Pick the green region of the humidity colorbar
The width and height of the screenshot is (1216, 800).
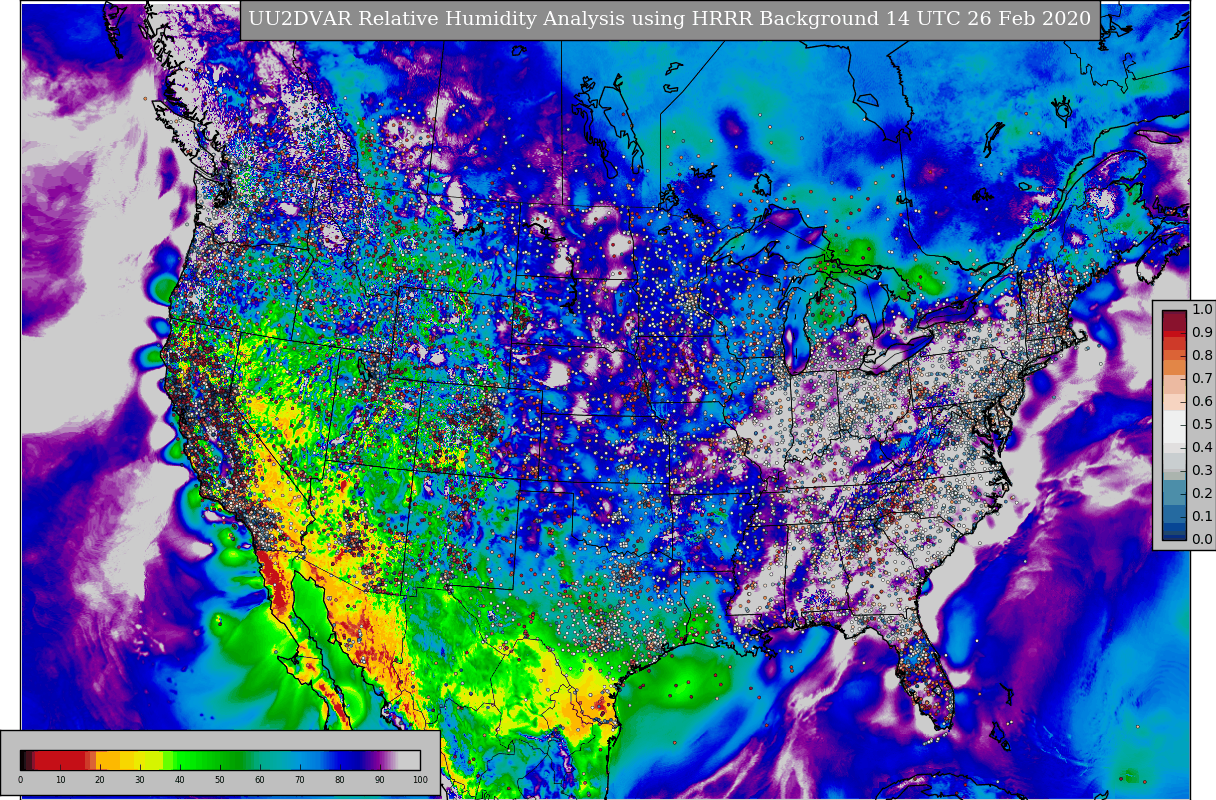pyautogui.click(x=210, y=760)
